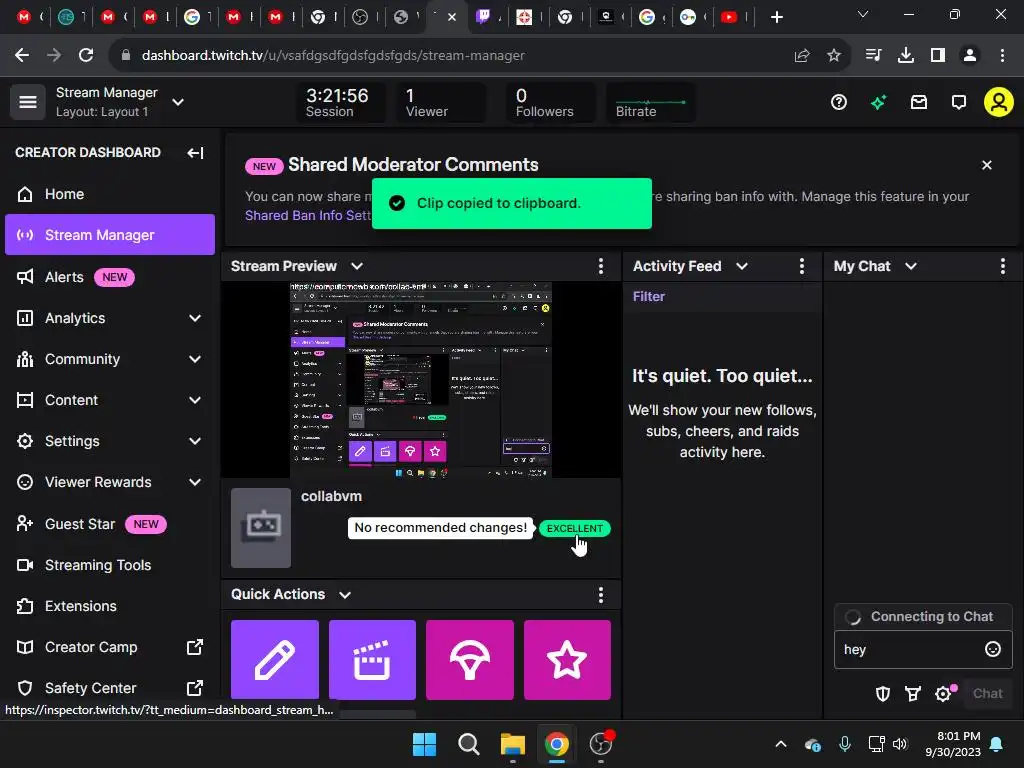Open Activity Feed three-dot options

click(x=802, y=266)
